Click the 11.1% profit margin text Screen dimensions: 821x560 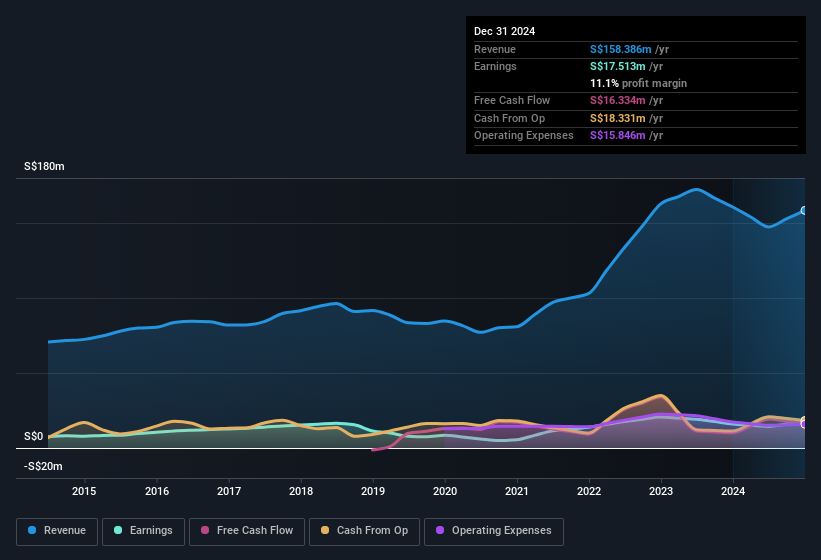tap(638, 83)
